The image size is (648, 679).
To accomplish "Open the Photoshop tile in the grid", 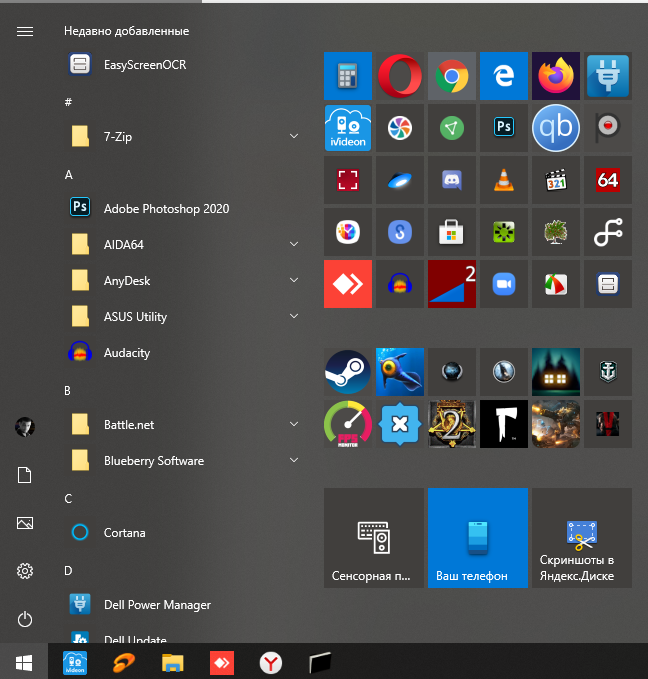I will (x=504, y=128).
